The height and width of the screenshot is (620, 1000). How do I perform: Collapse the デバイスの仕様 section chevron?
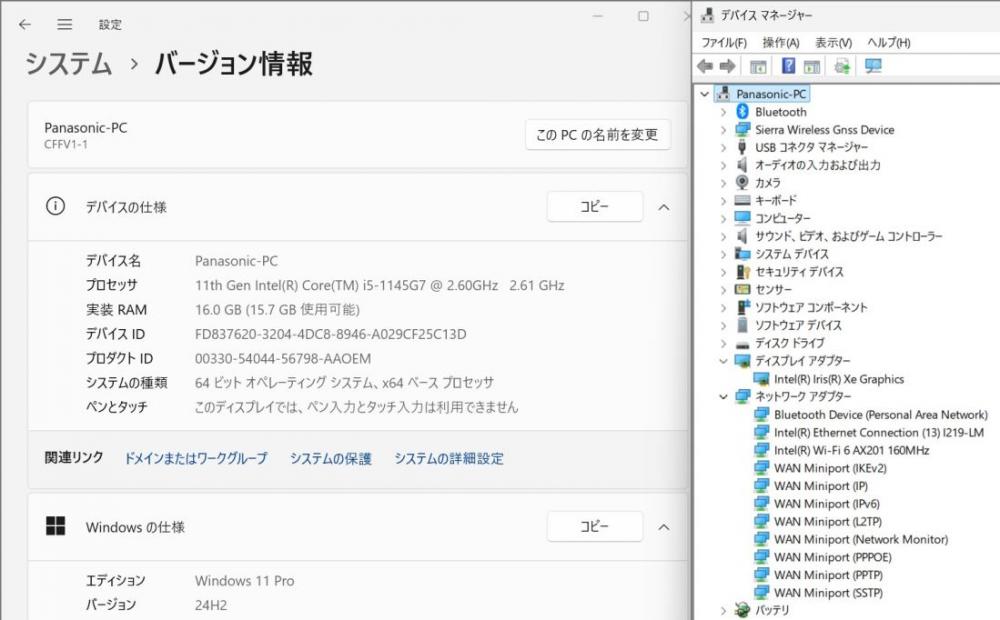pos(664,207)
